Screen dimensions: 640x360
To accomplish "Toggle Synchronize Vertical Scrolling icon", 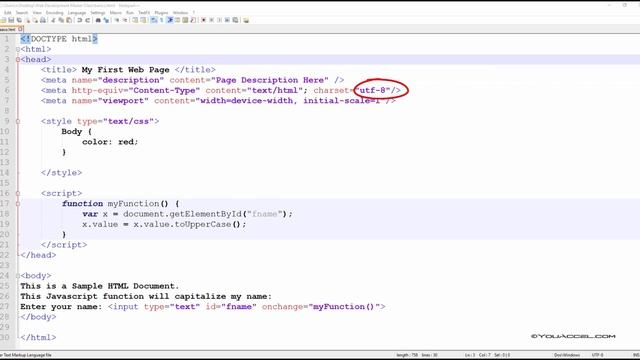I will pyautogui.click(x=135, y=20).
